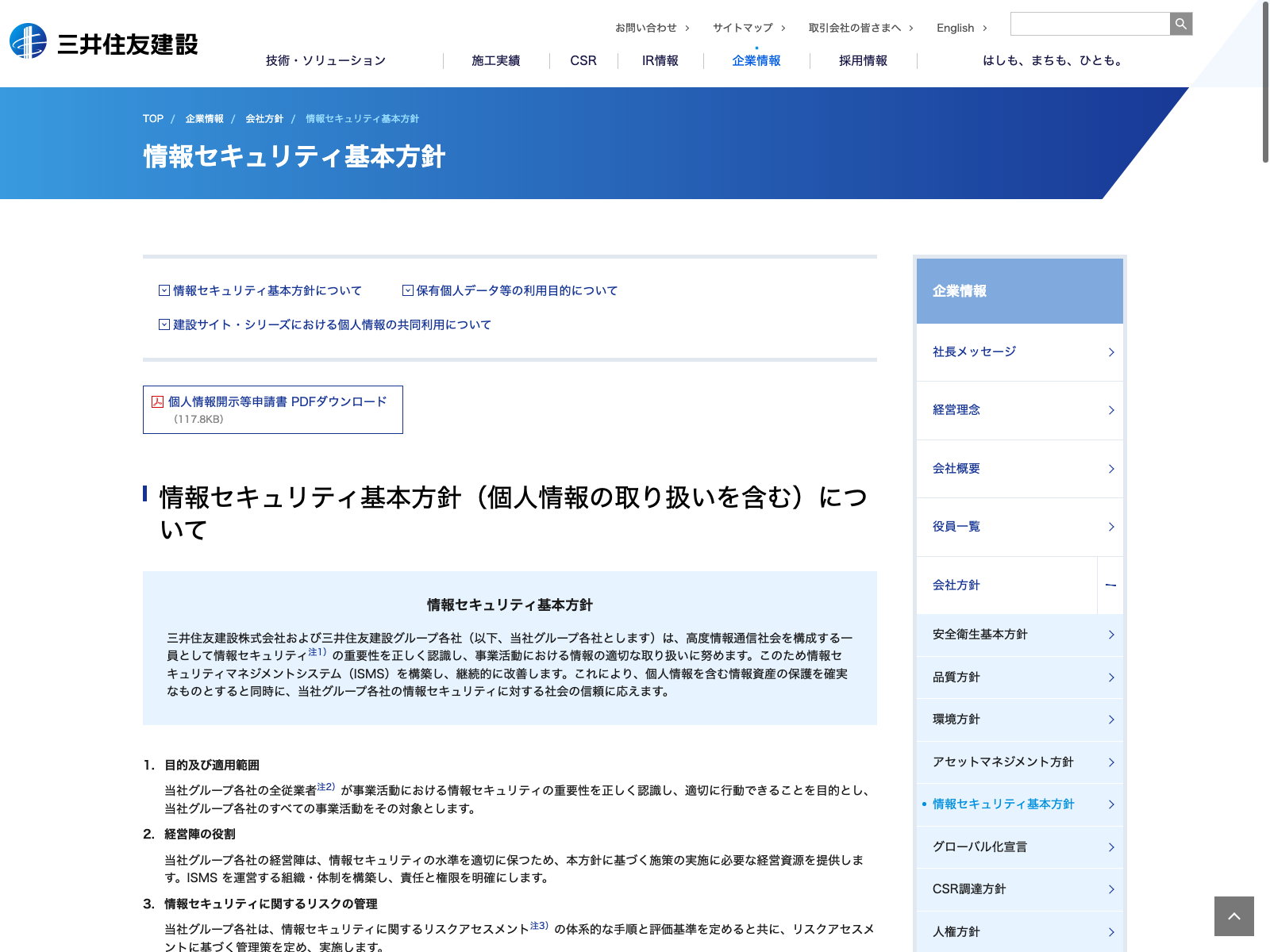Screen dimensions: 1270x952
Task: Click the anchor icon before 保有個人データ等の利用目的について
Action: pos(408,291)
